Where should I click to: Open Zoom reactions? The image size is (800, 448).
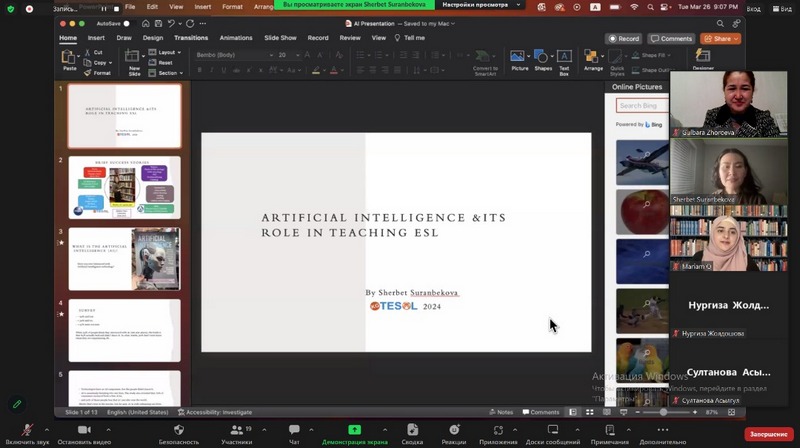pos(454,431)
